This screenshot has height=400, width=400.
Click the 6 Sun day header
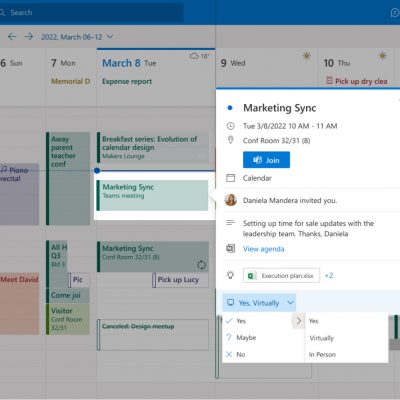click(x=11, y=63)
